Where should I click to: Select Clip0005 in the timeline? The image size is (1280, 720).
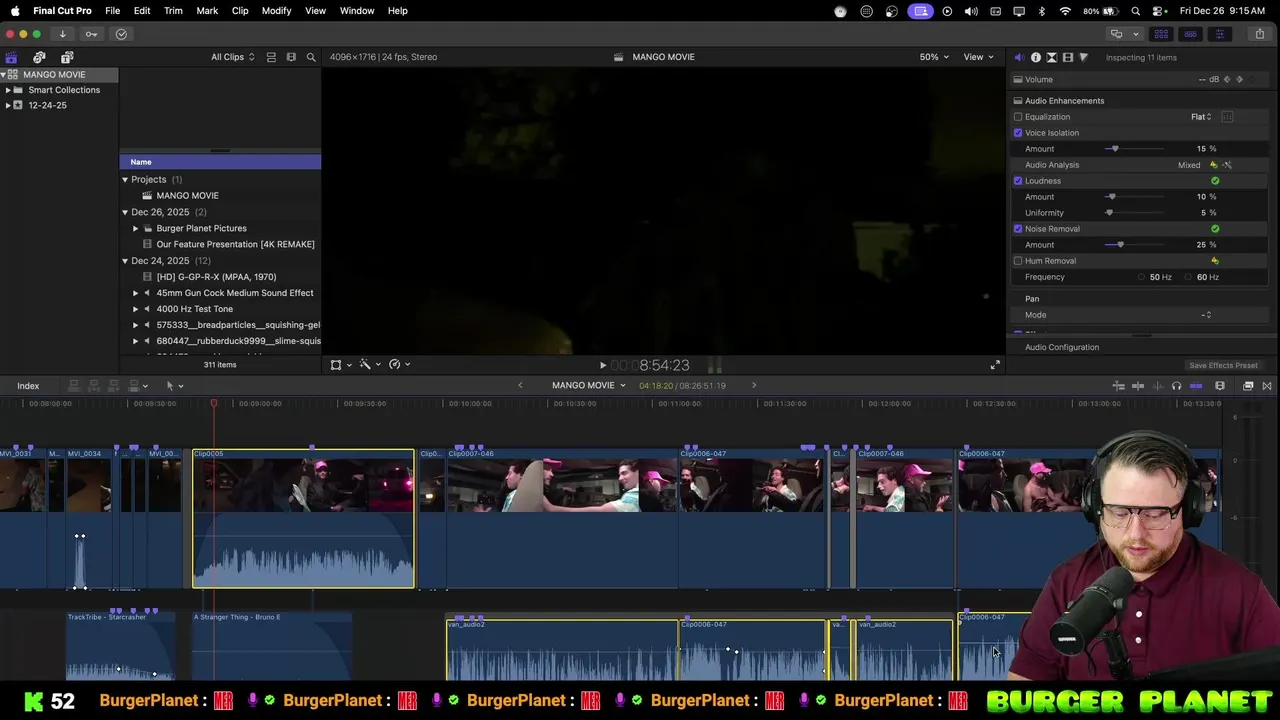pyautogui.click(x=303, y=519)
